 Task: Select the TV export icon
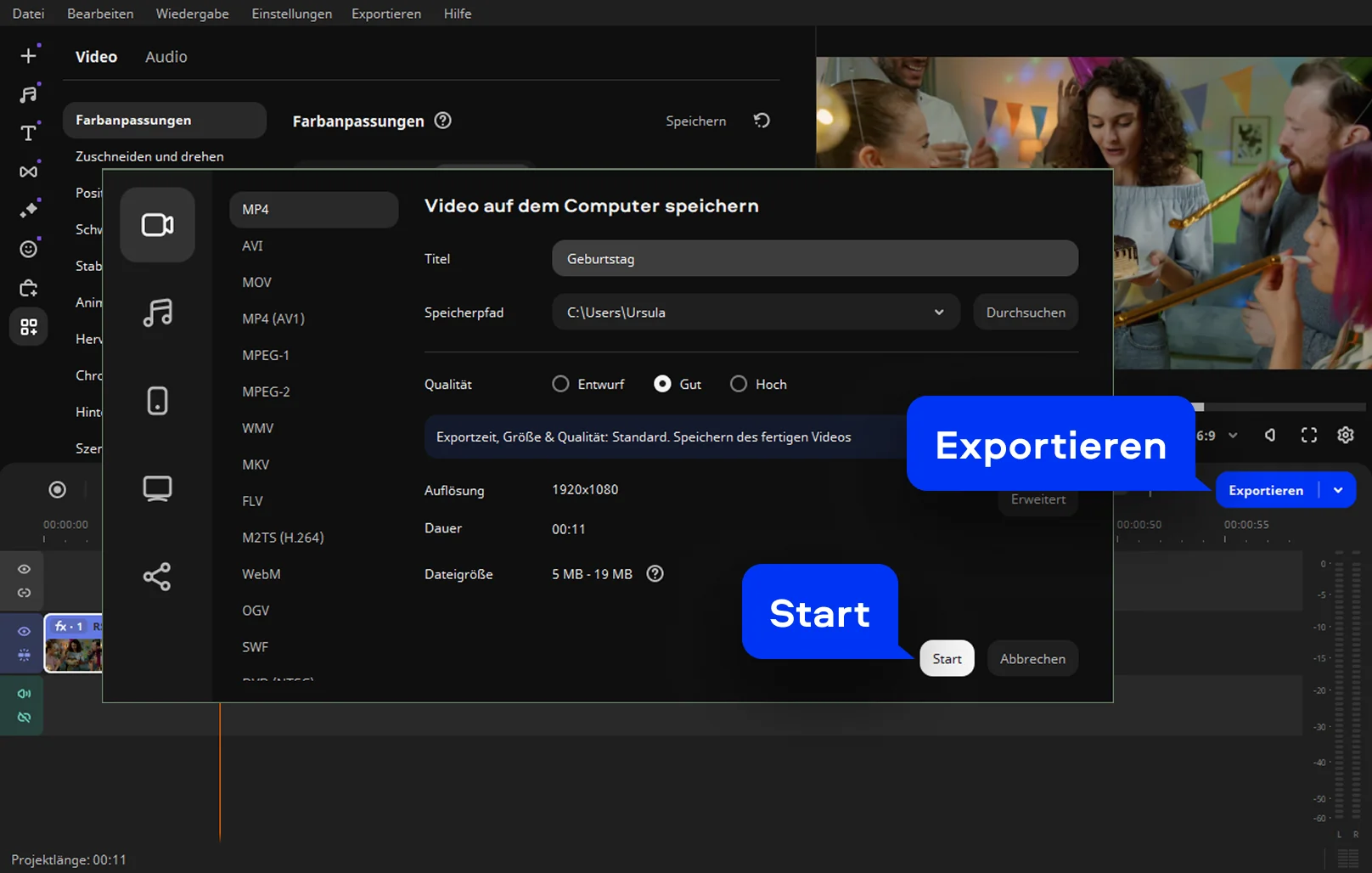click(157, 489)
